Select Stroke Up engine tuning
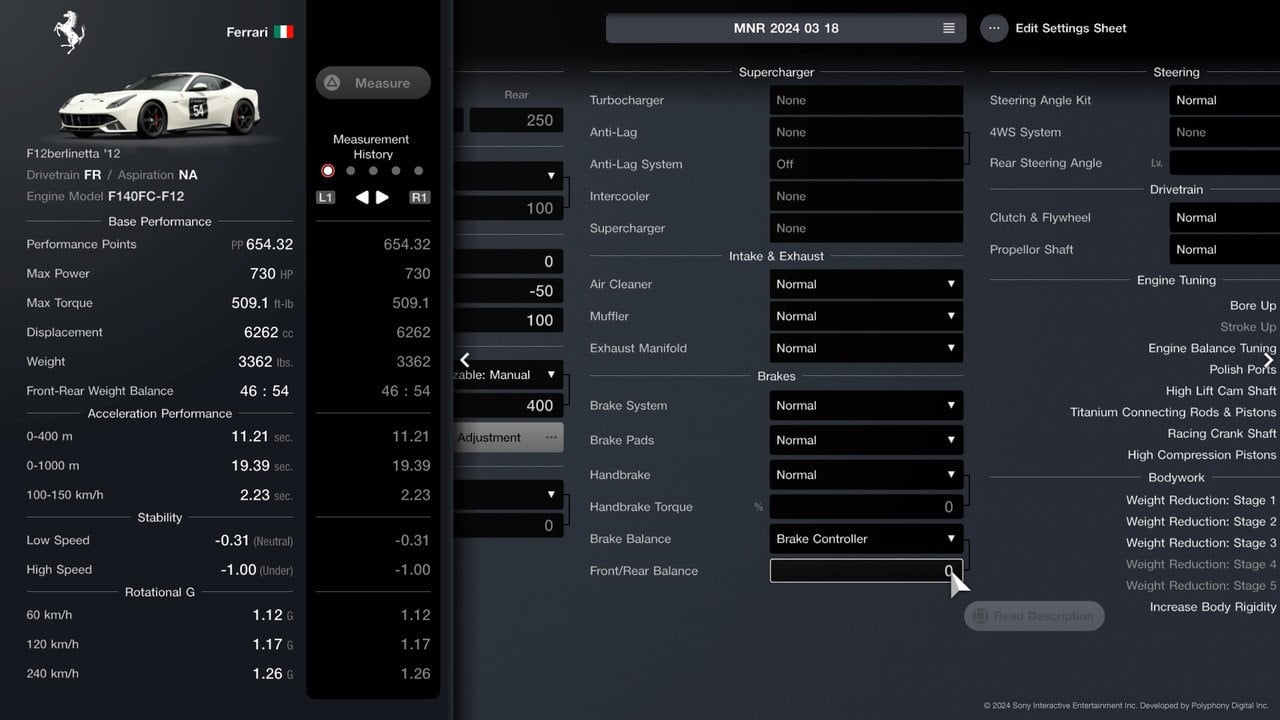1280x720 pixels. click(1248, 327)
